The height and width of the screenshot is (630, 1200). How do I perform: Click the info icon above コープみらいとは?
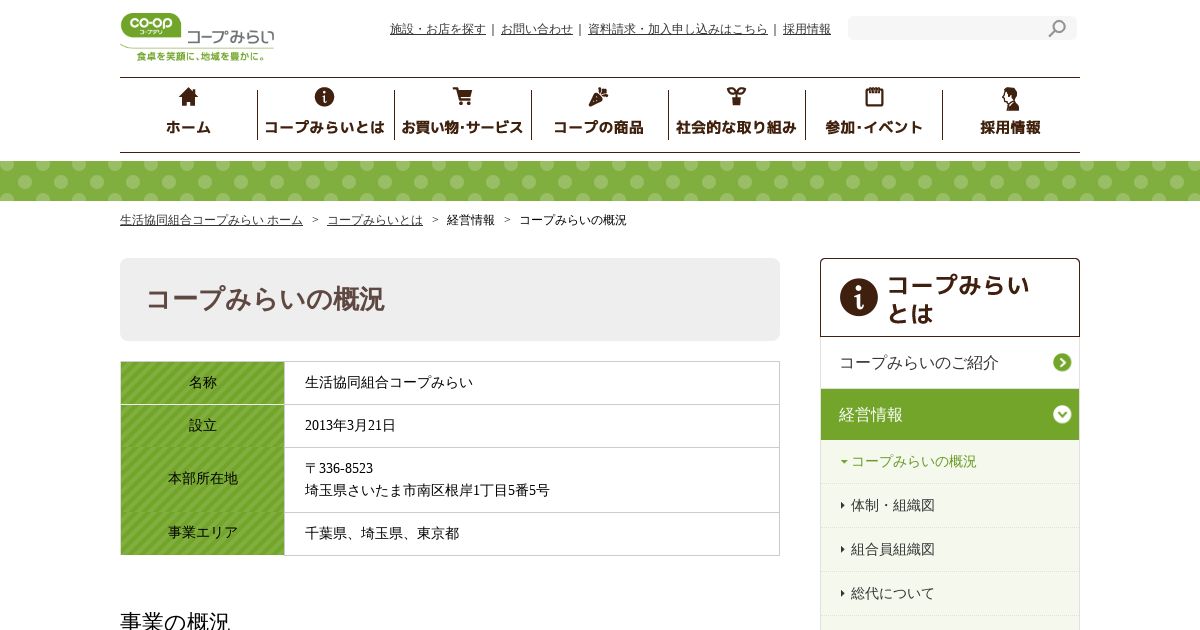pyautogui.click(x=324, y=97)
